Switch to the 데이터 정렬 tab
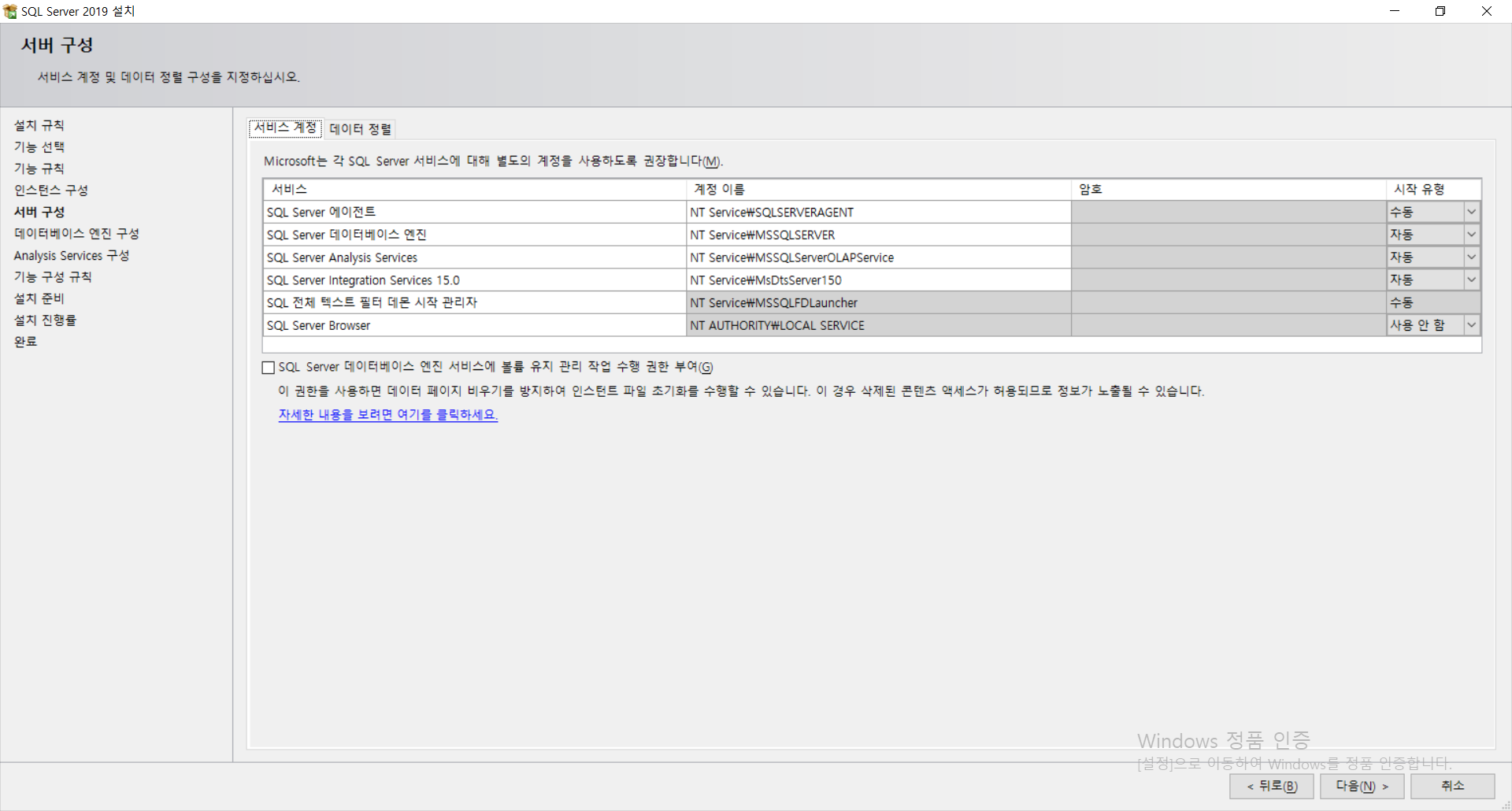This screenshot has height=811, width=1512. point(360,129)
